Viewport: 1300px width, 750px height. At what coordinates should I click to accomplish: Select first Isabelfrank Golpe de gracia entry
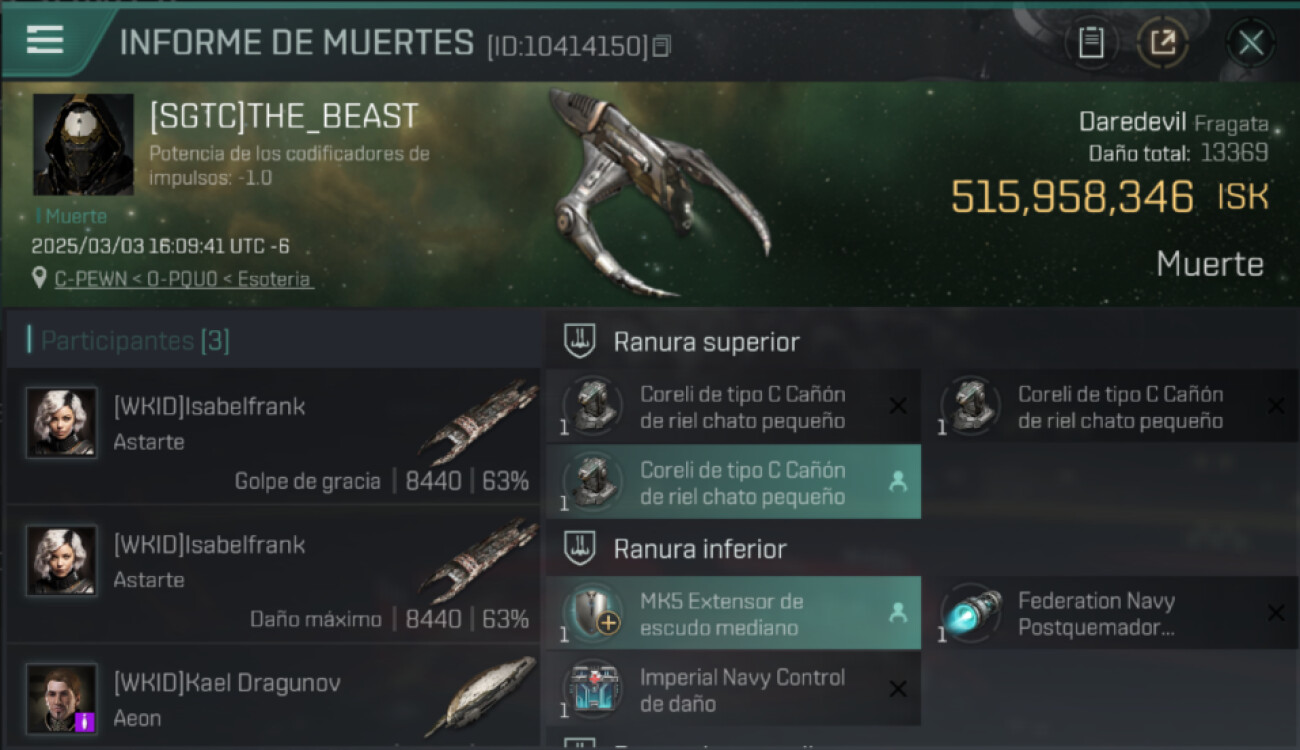pos(273,436)
